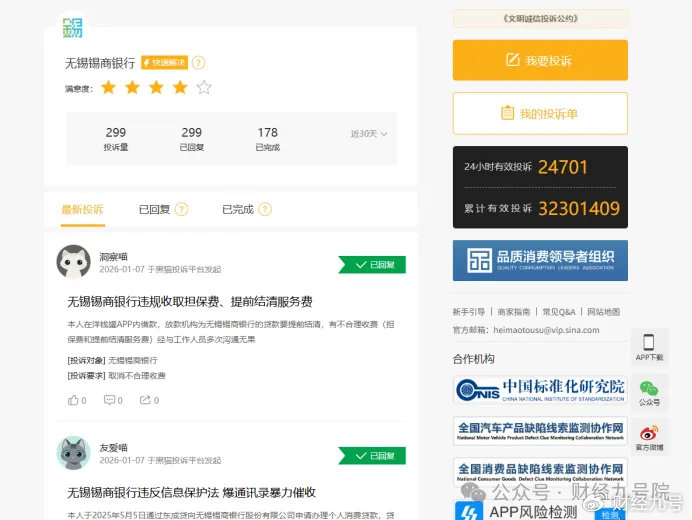Open the 常见Q&A link

point(559,312)
